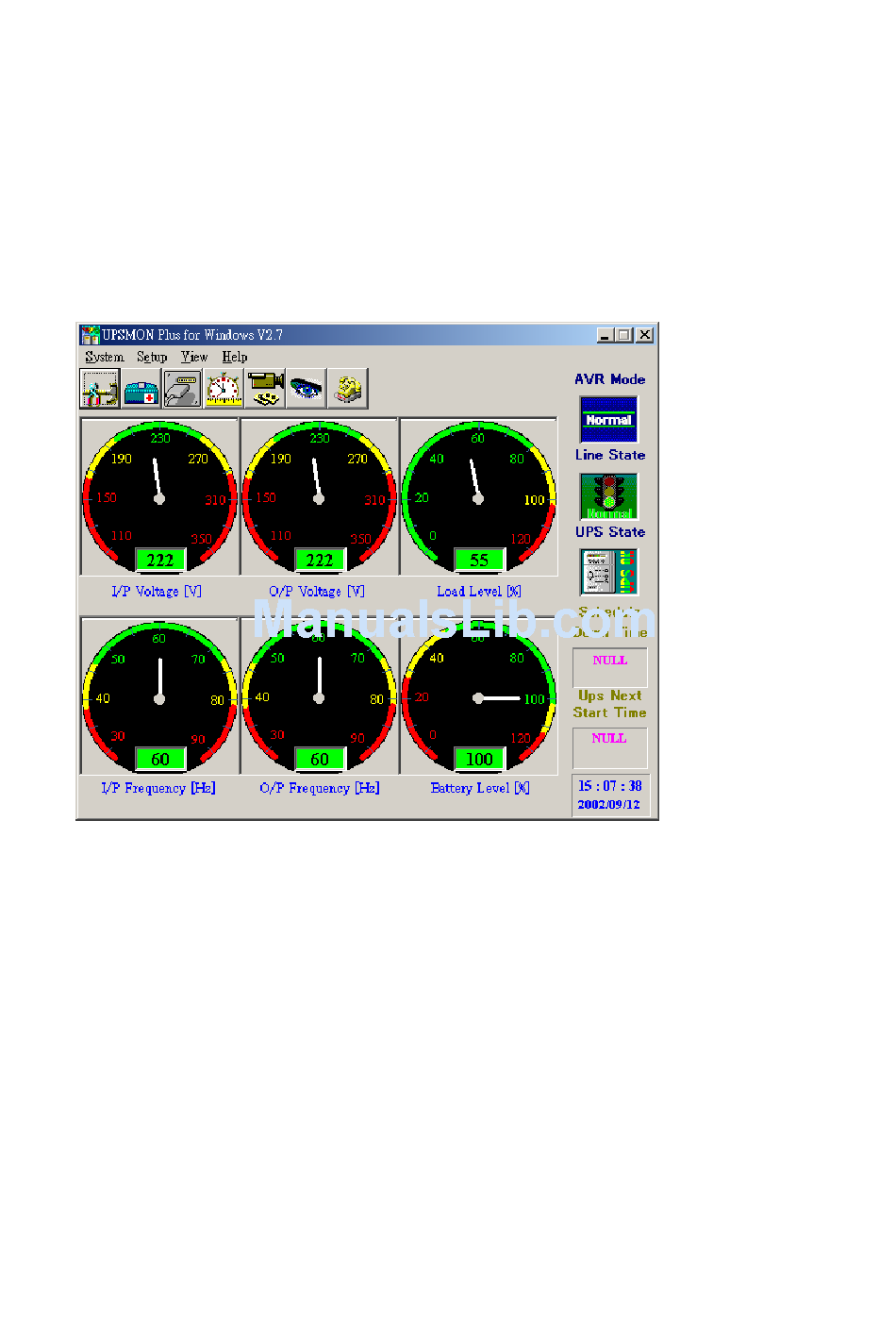Screen dimensions: 896x1340
Task: Click the gray device with cable toolbar icon
Action: 182,388
